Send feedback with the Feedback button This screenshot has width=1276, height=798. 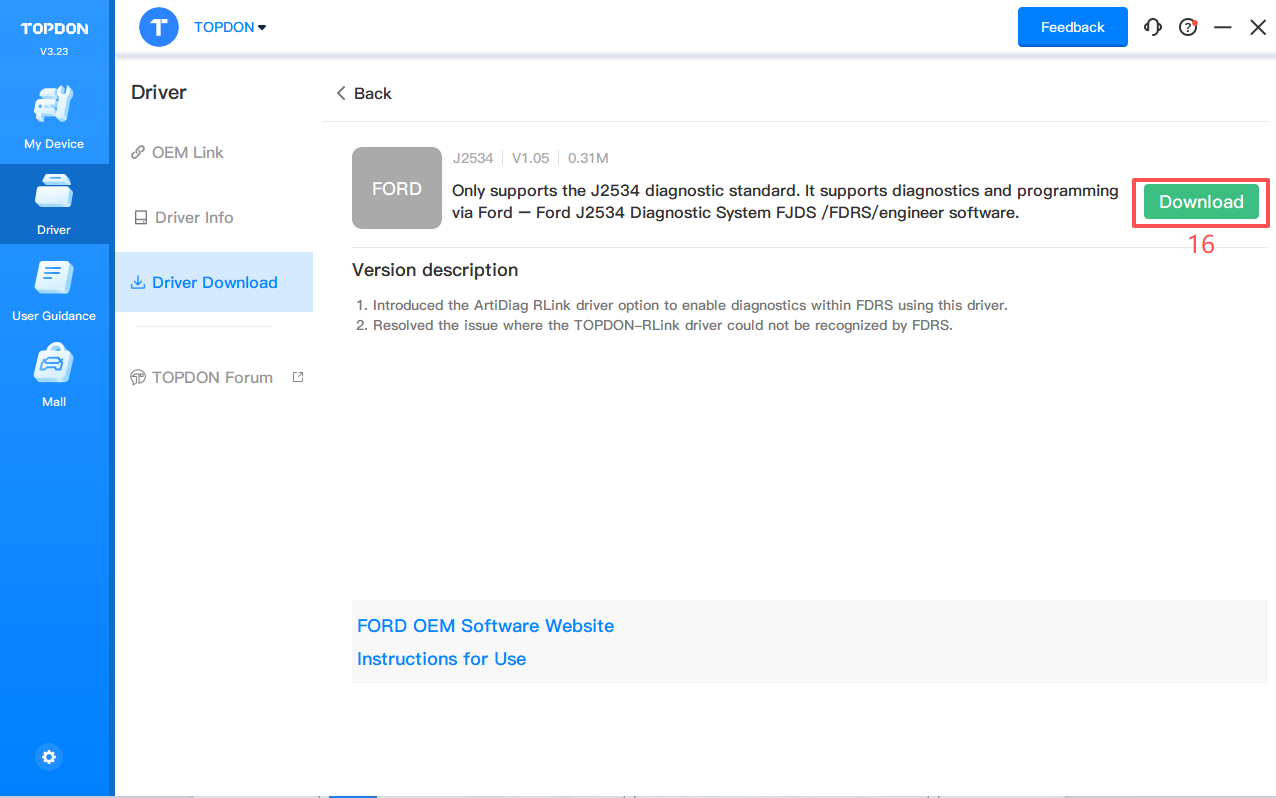tap(1072, 27)
